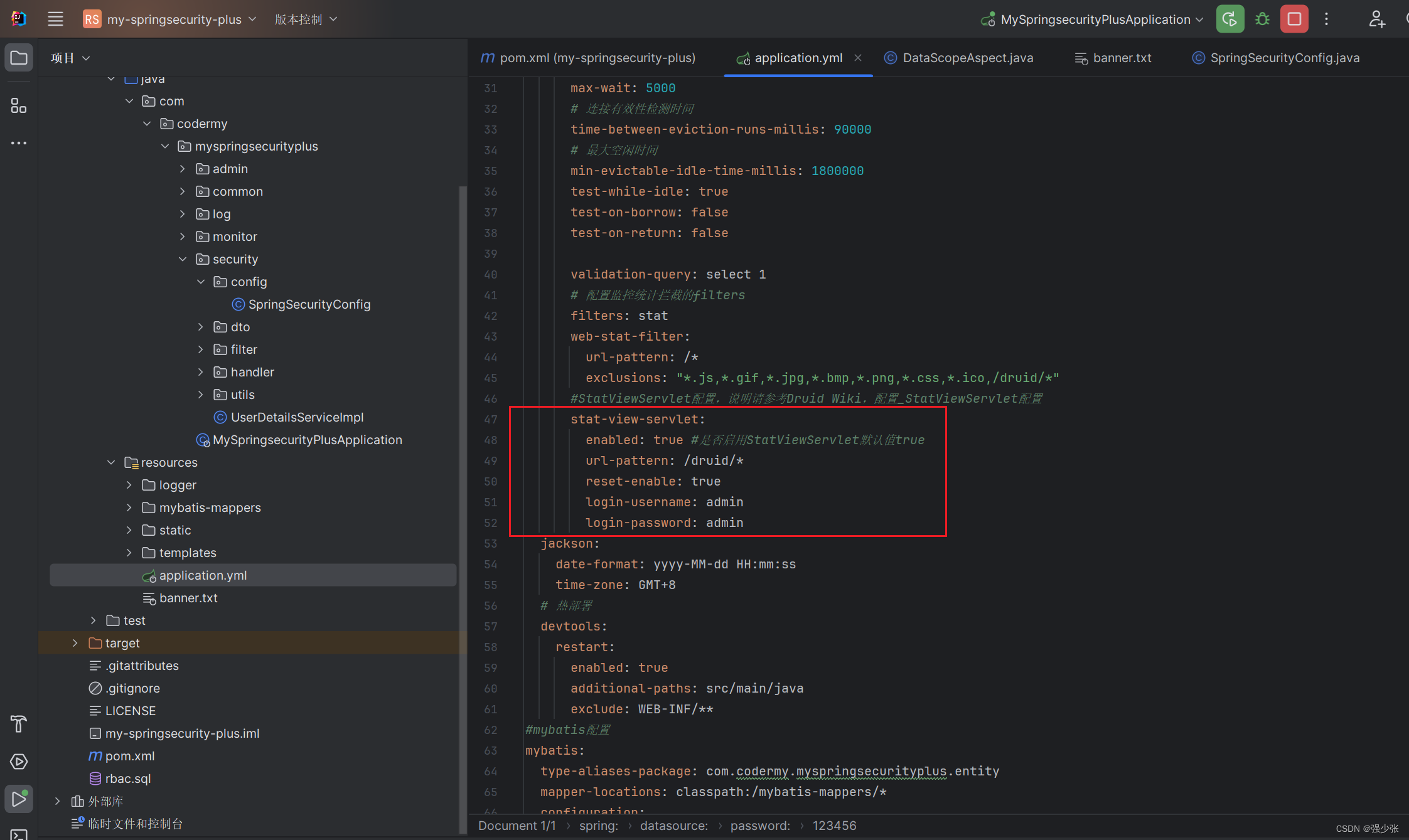Expand the admin package
The image size is (1409, 840).
click(182, 169)
